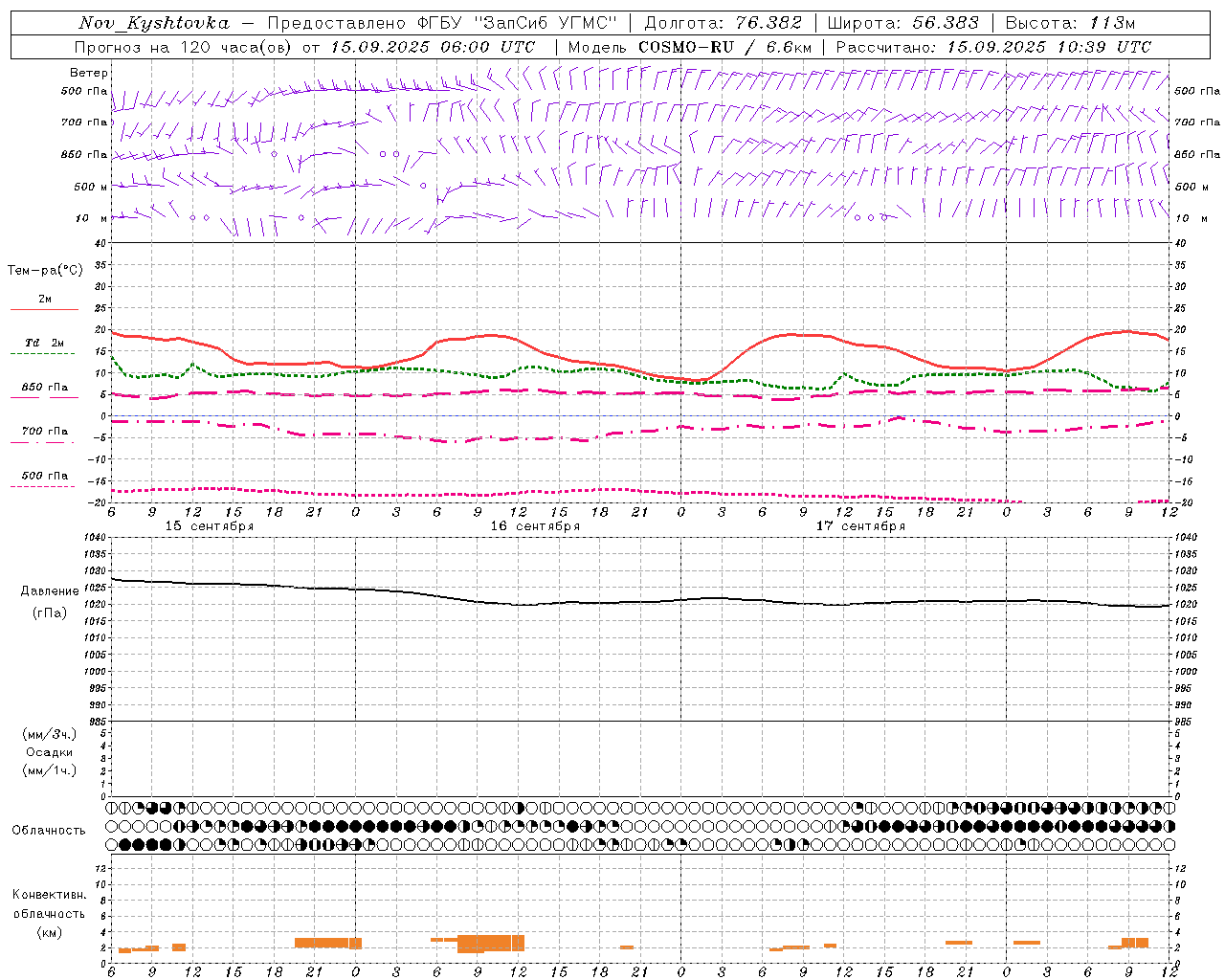Click the Nov_Kyshtovka station title

[x=154, y=23]
